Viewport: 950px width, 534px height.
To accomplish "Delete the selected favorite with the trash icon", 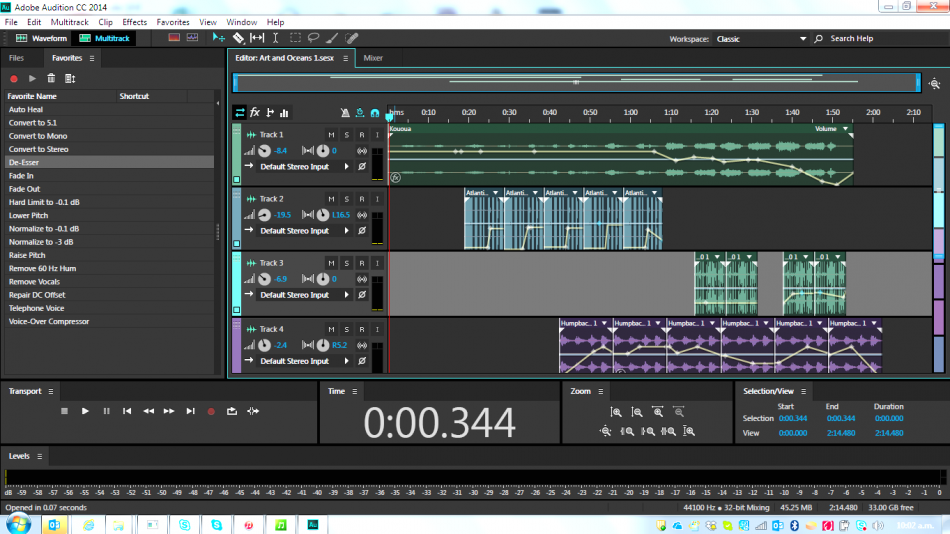I will [51, 78].
